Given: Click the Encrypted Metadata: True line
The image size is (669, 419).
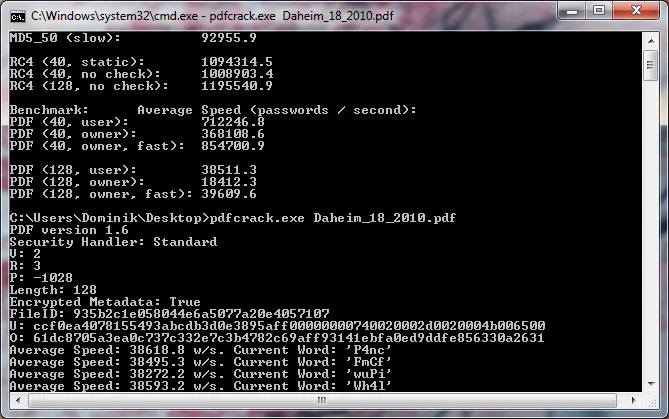Looking at the screenshot, I should 105,302.
